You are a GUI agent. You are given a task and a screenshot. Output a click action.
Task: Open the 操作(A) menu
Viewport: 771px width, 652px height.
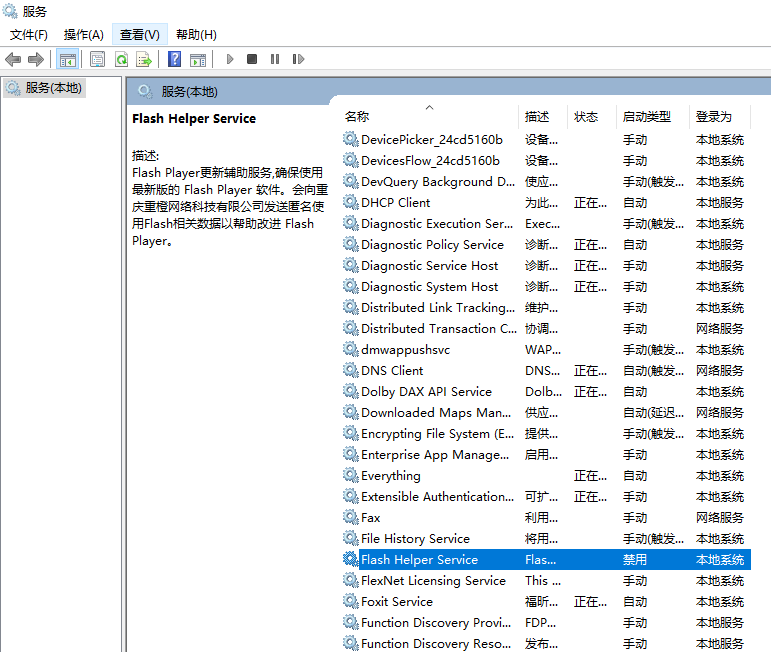(x=84, y=35)
